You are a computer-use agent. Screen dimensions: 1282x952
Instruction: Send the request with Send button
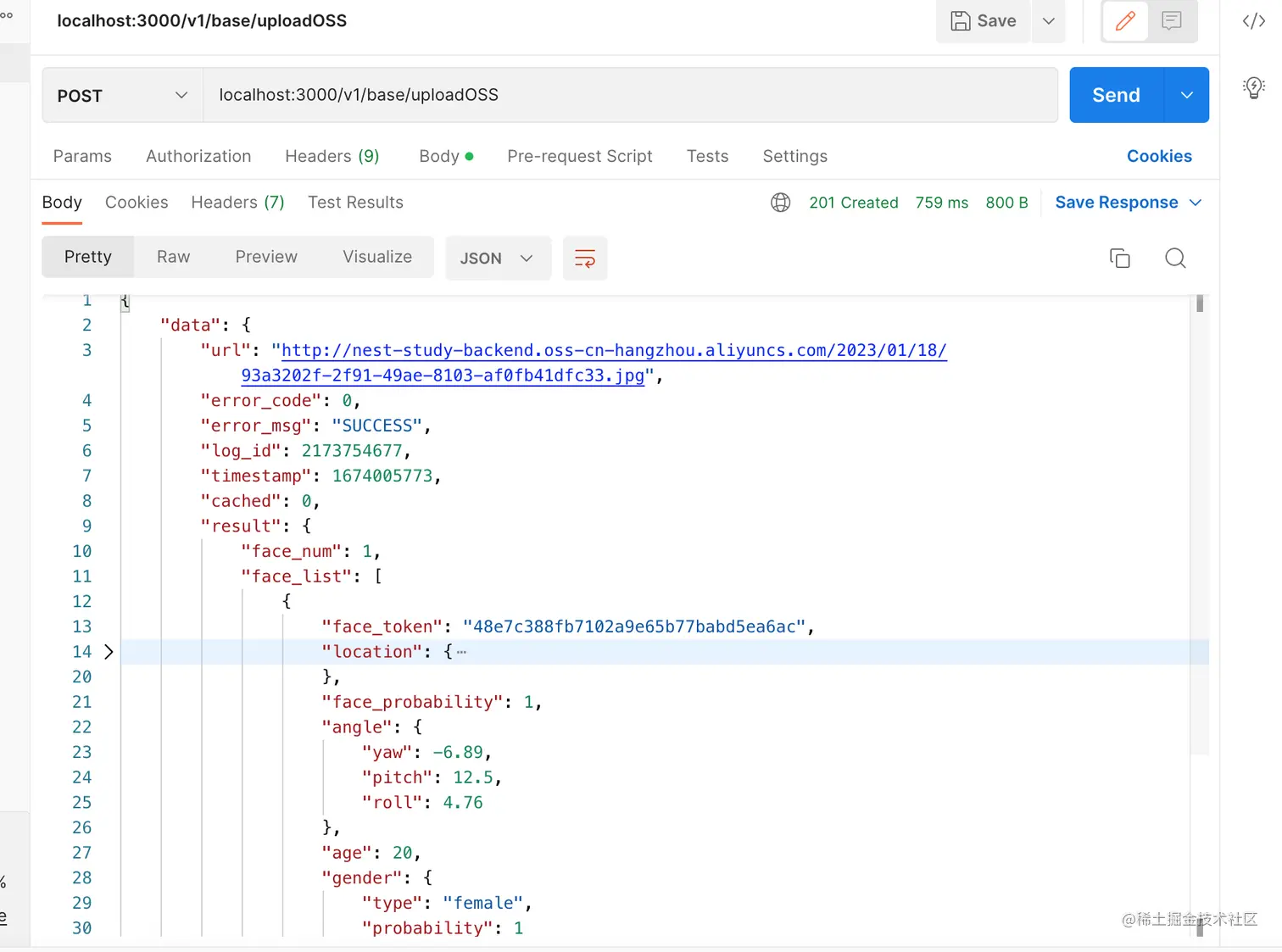(1117, 95)
